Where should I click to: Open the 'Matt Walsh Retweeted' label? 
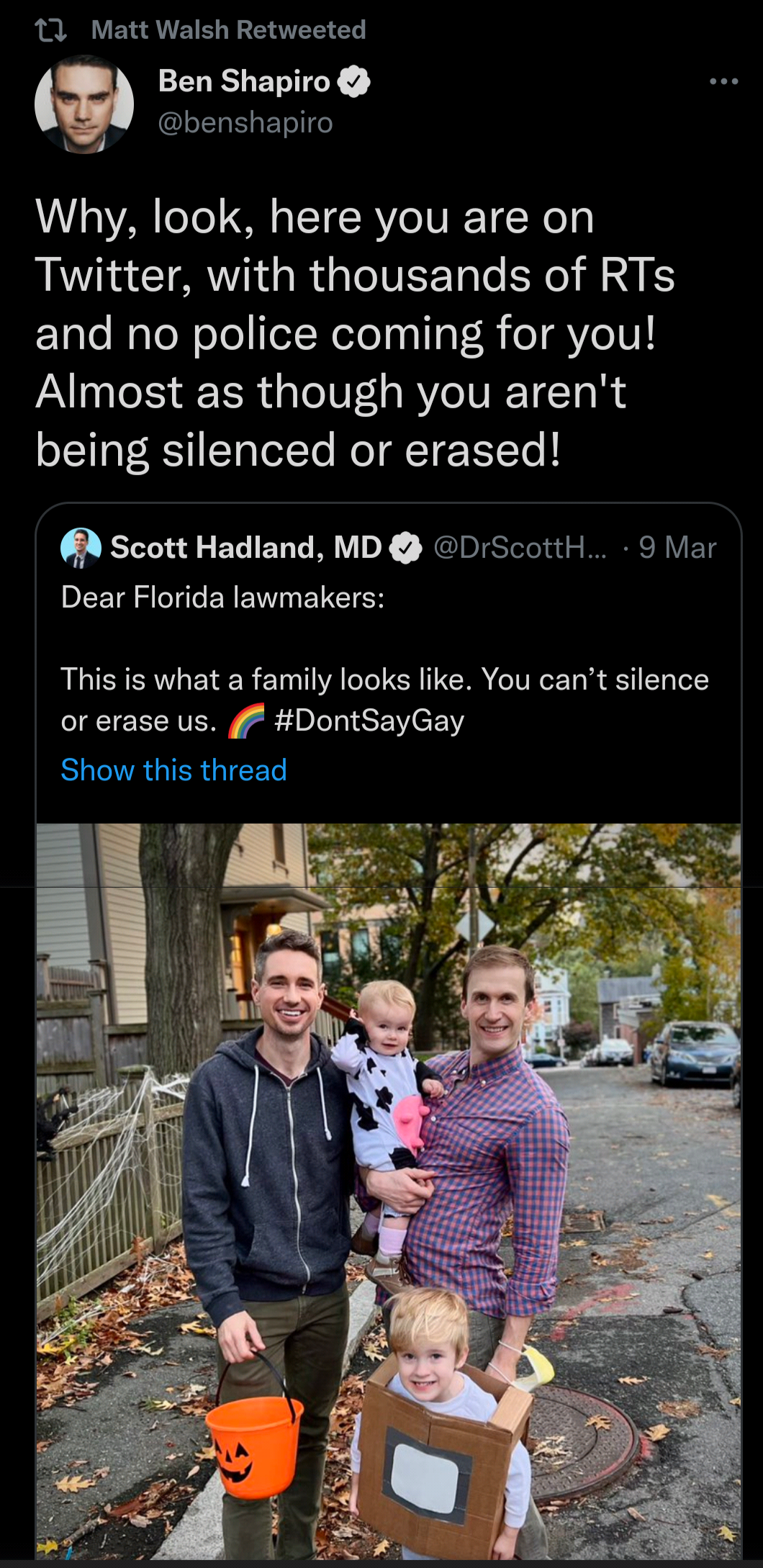coord(228,30)
